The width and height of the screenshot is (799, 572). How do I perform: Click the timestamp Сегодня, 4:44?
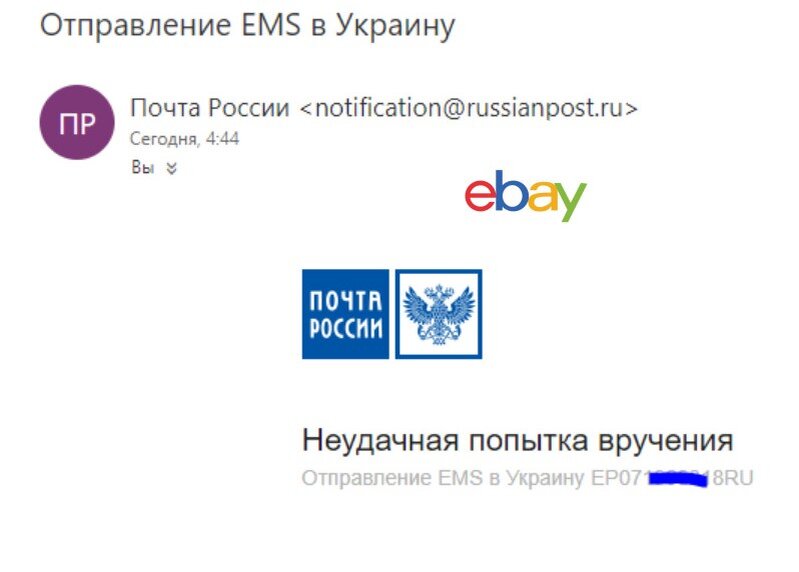(184, 139)
